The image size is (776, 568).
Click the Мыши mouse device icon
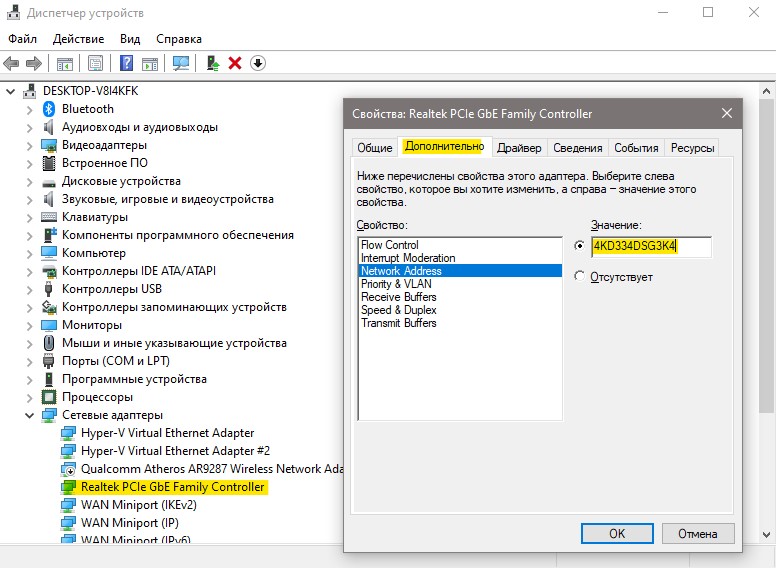coord(48,343)
